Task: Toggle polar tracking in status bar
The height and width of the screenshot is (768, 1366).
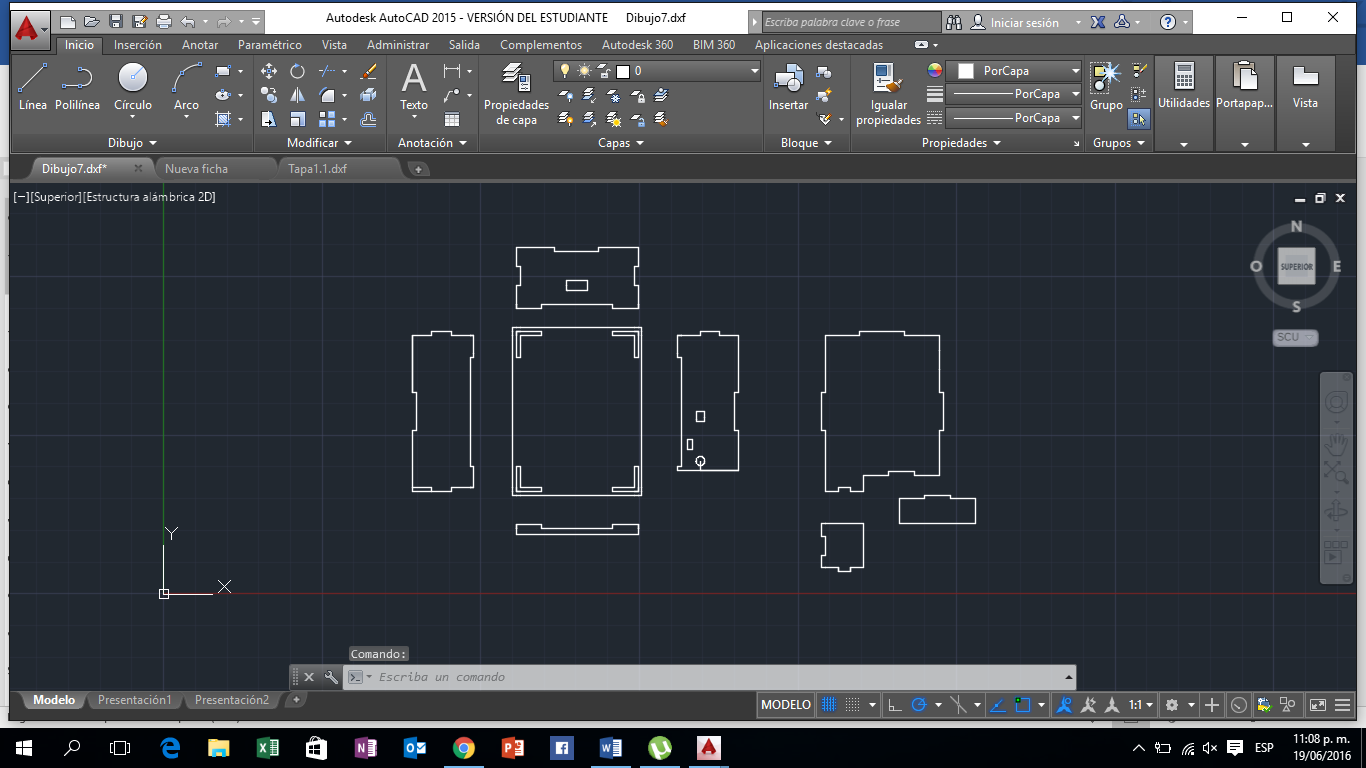Action: (x=919, y=705)
